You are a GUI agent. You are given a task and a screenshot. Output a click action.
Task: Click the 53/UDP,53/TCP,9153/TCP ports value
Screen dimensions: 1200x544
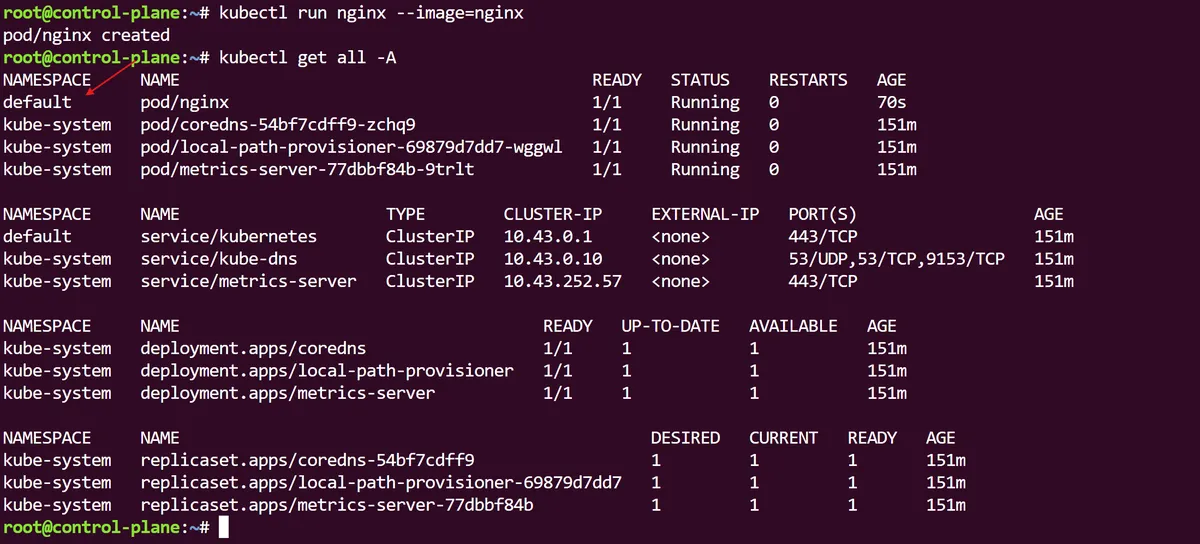896,259
